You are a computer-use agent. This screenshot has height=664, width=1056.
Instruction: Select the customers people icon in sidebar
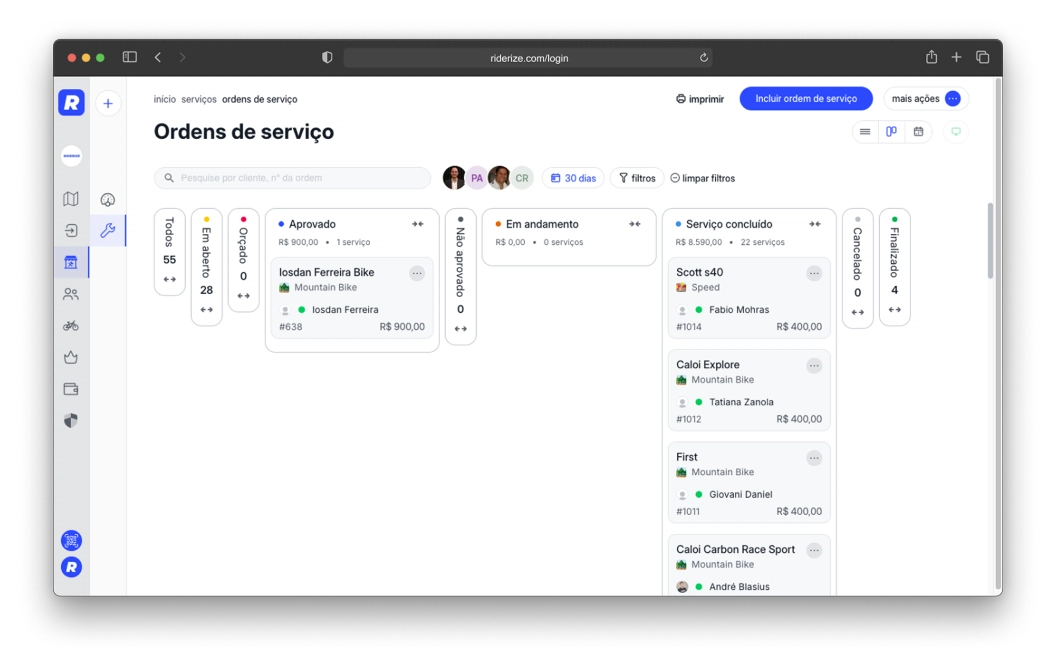tap(71, 294)
